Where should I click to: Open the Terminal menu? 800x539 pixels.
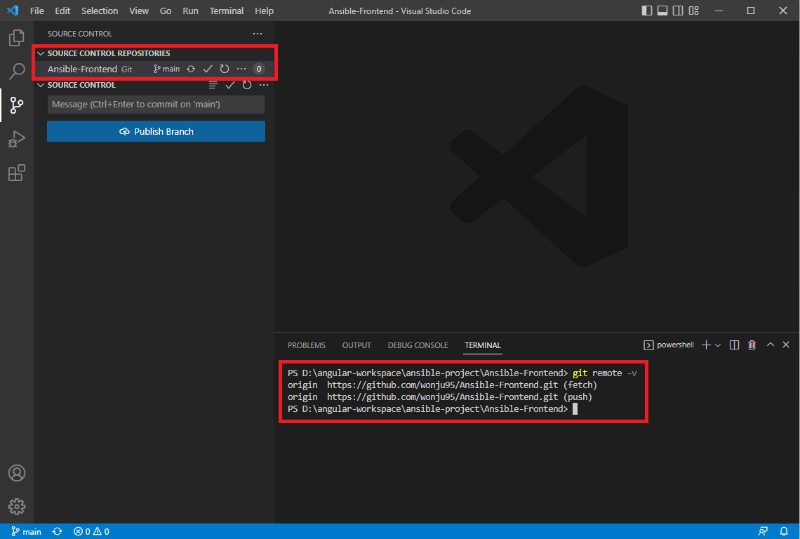tap(227, 11)
